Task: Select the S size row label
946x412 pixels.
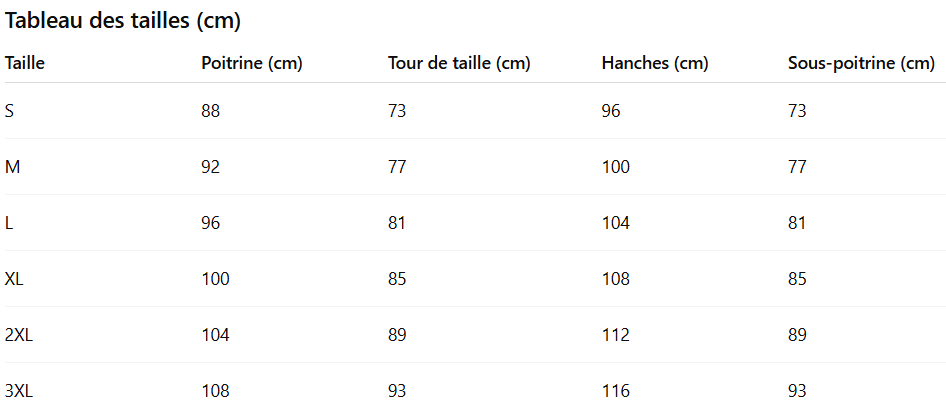Action: (9, 111)
